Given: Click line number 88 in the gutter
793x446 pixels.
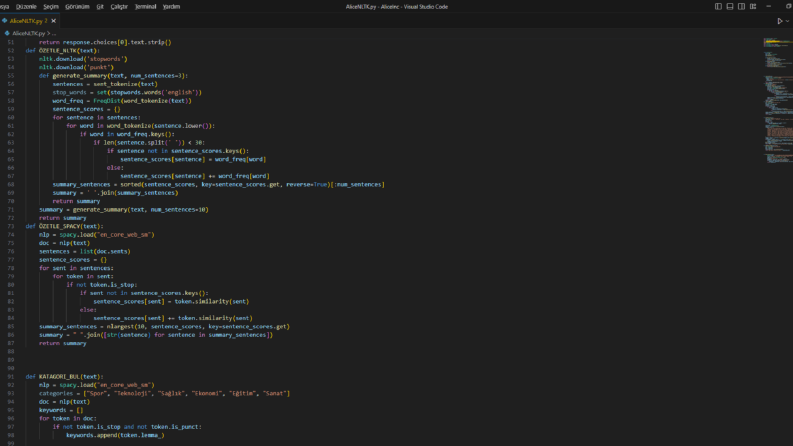Looking at the screenshot, I should (11, 351).
